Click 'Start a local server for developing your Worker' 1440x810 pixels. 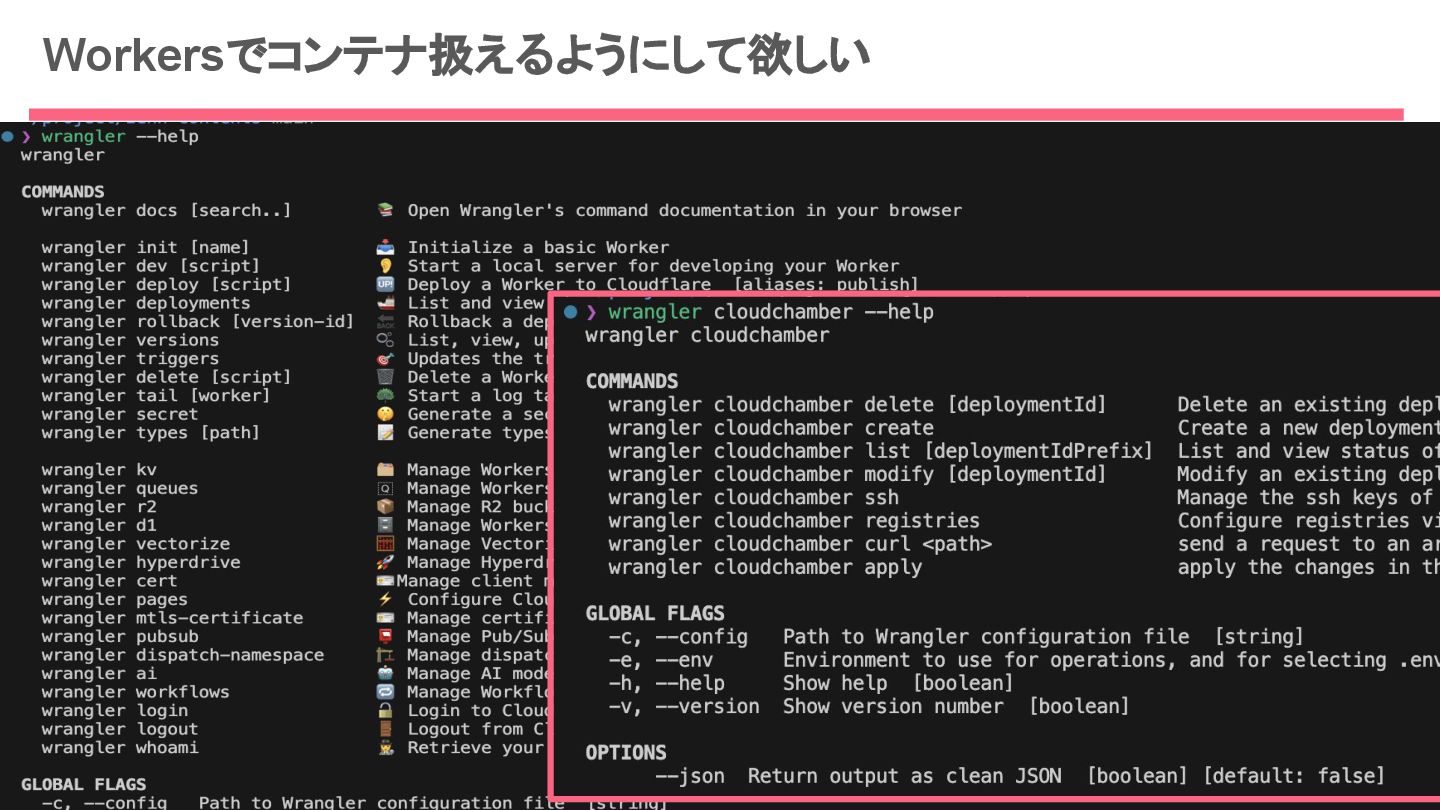tap(653, 266)
